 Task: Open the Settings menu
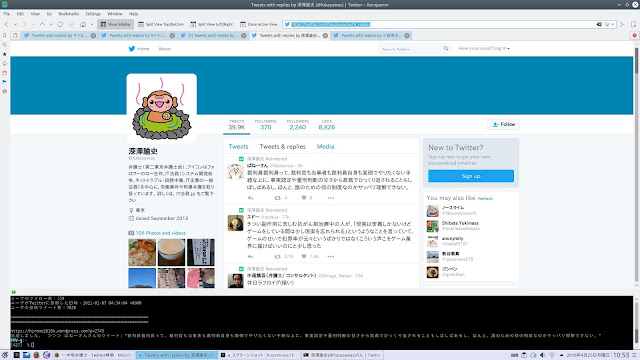93,14
